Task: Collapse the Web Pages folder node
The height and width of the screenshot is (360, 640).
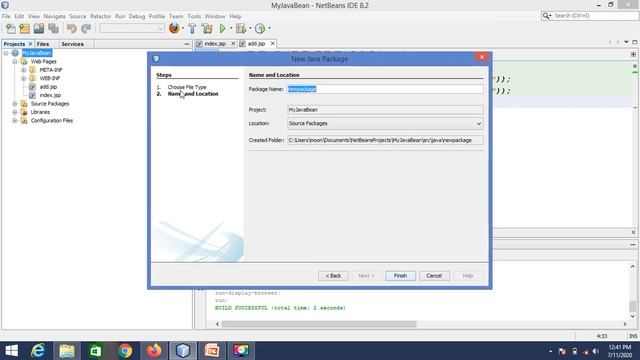Action: pyautogui.click(x=15, y=62)
